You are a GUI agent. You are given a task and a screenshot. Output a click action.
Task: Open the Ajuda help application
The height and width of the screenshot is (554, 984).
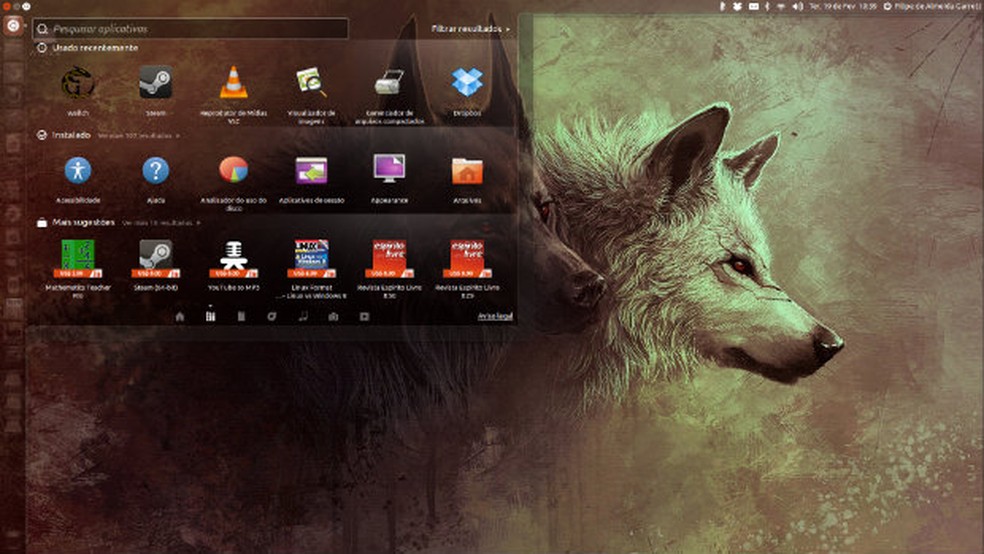[155, 170]
